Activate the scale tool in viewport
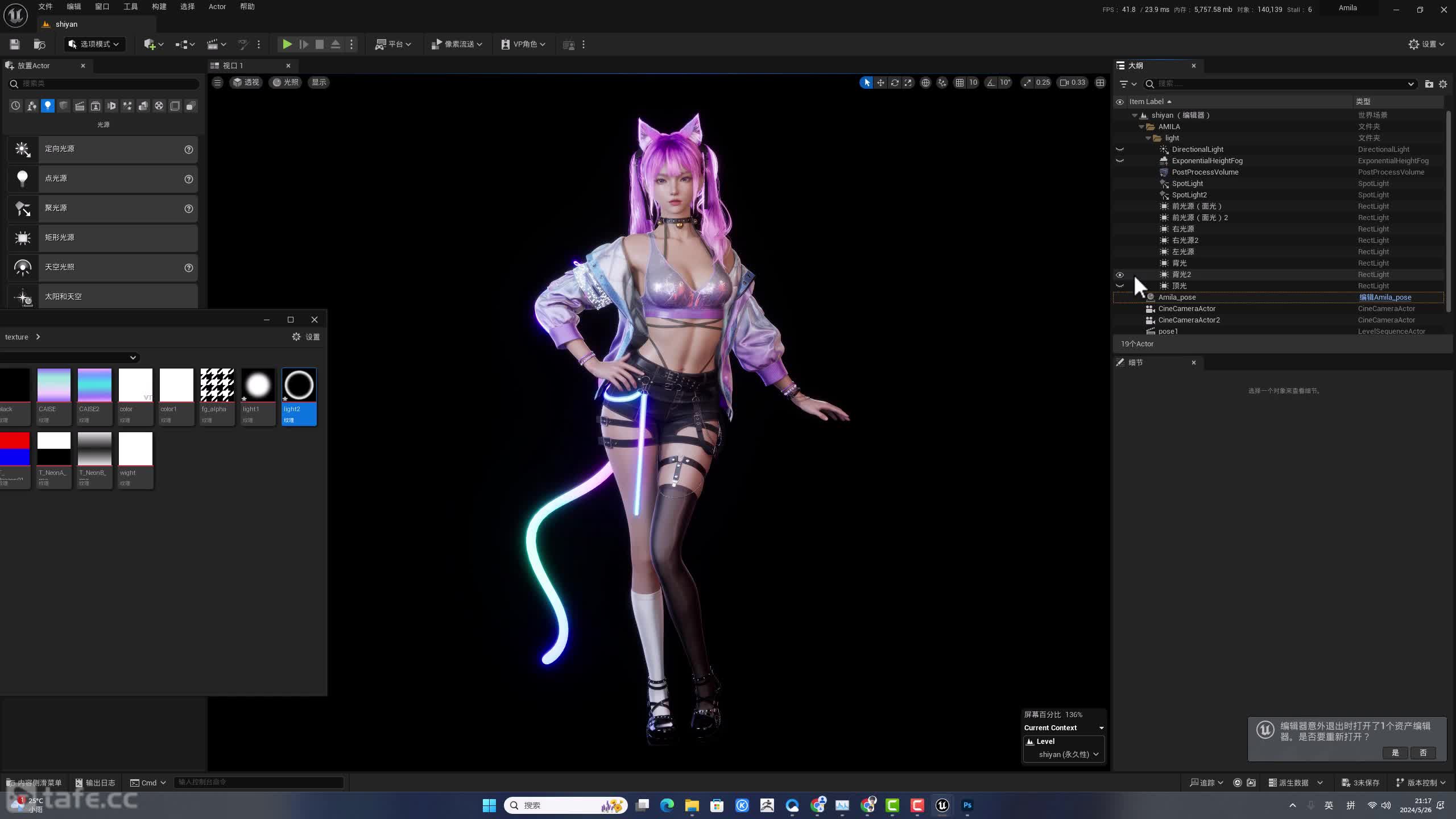1456x819 pixels. [908, 82]
